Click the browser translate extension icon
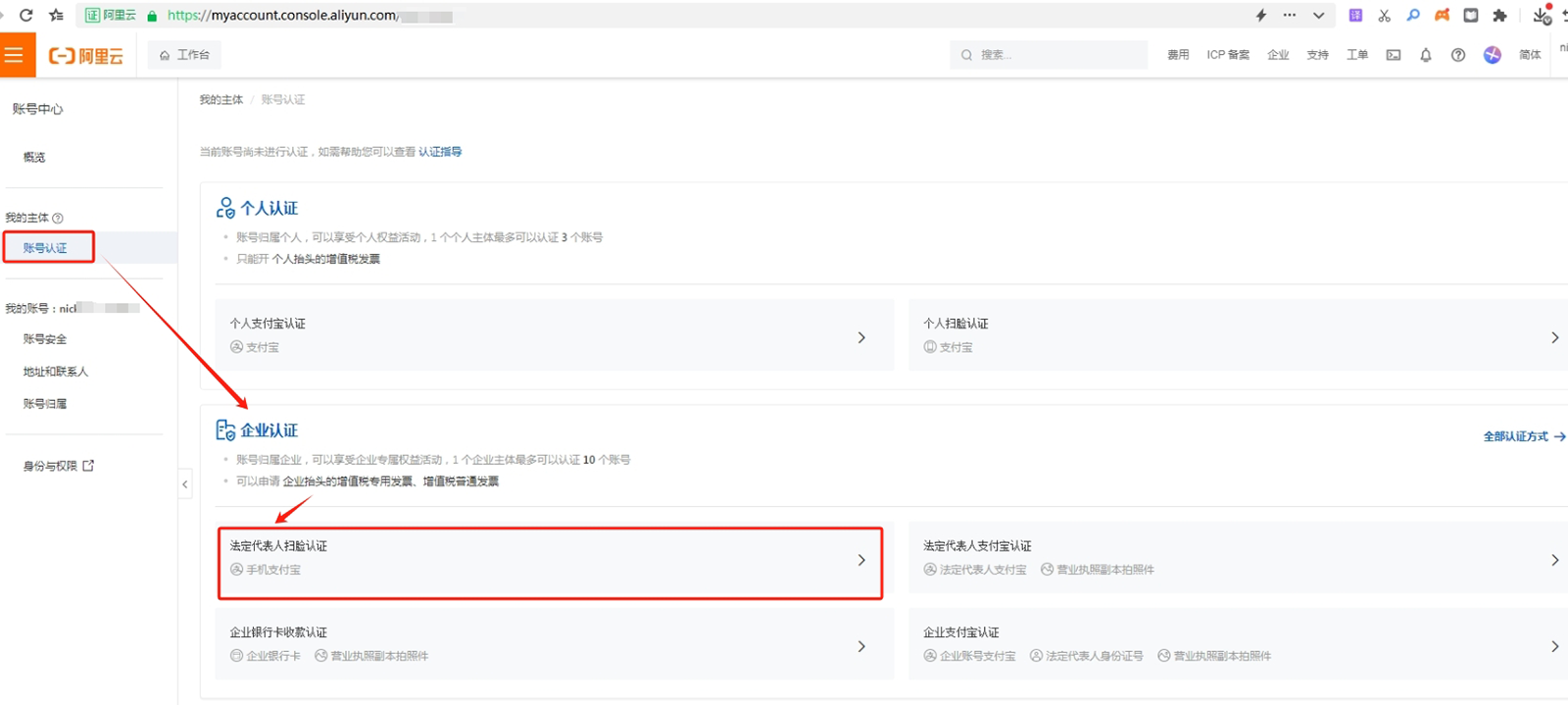 point(1355,15)
